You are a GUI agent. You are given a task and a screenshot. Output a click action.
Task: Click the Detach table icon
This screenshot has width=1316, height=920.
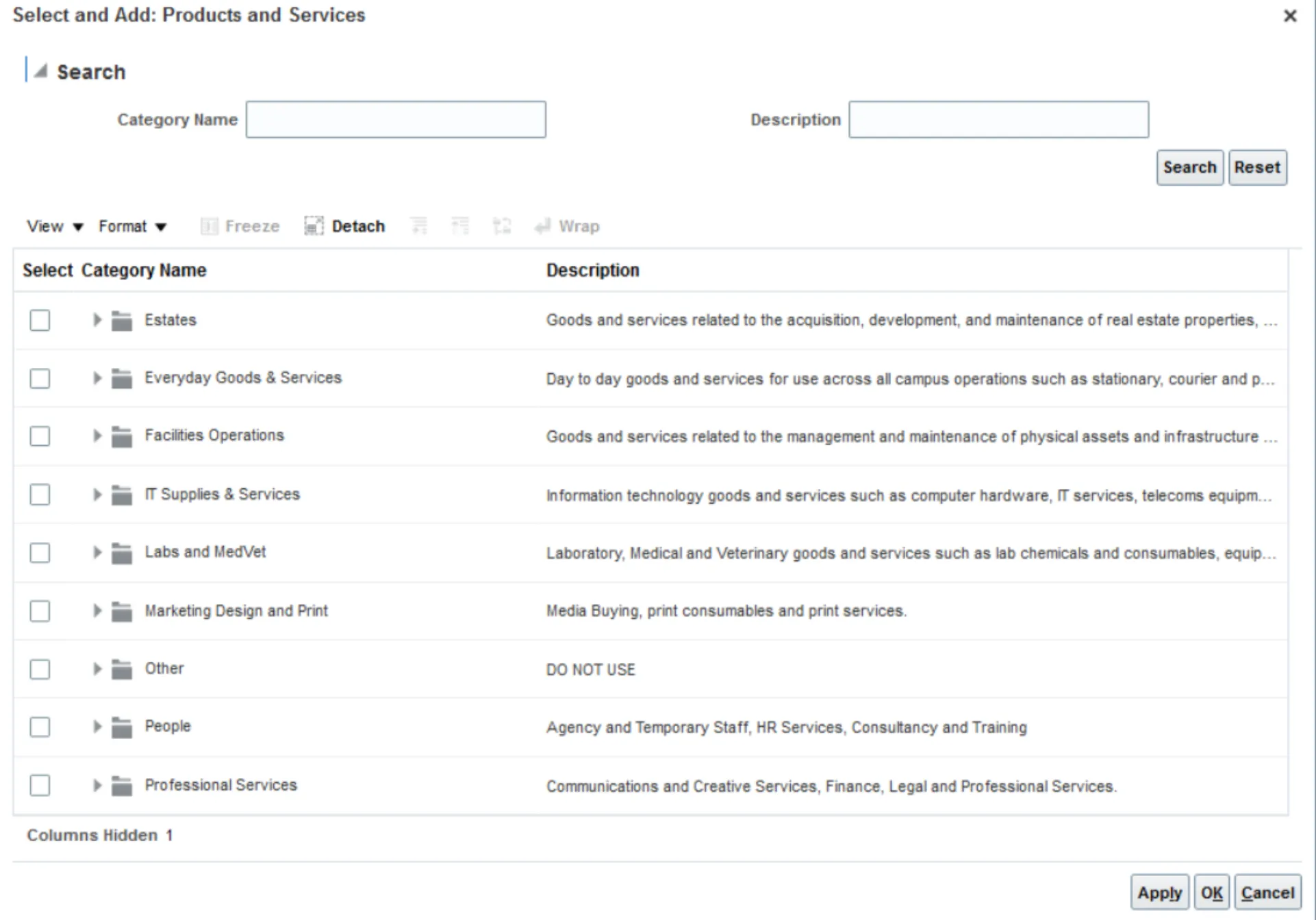(314, 226)
